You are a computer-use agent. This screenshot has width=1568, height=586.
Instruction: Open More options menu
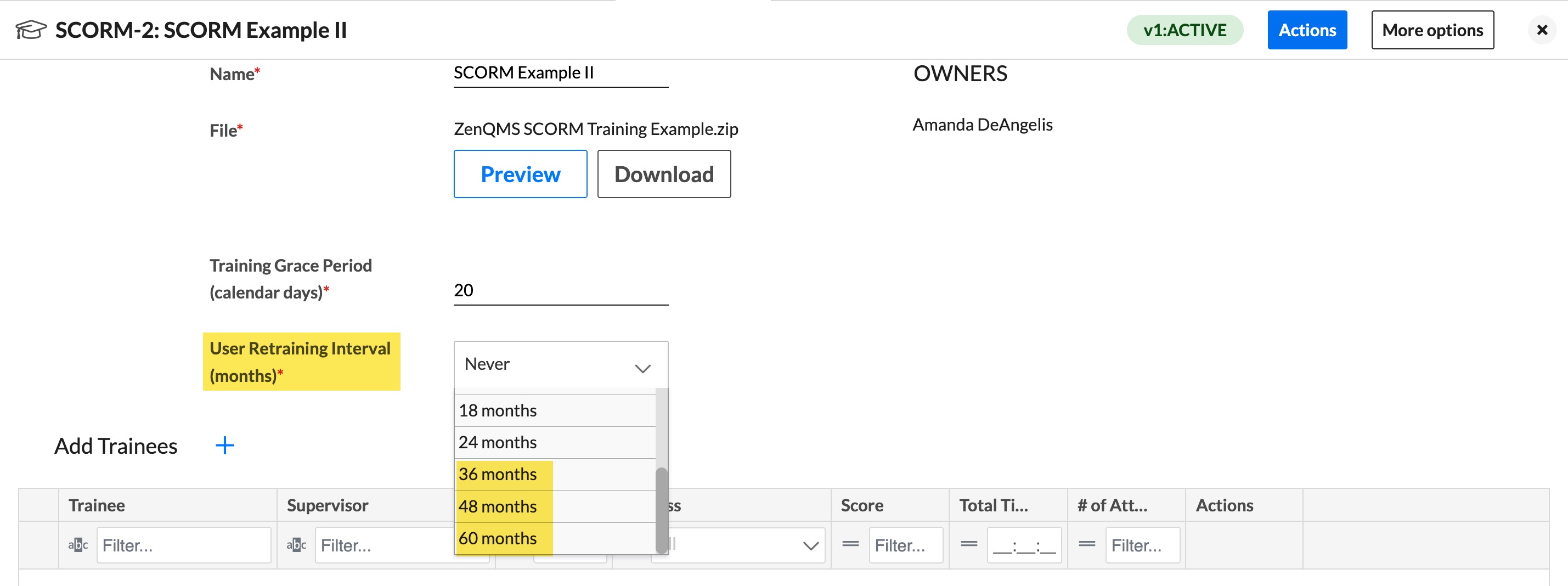1432,30
